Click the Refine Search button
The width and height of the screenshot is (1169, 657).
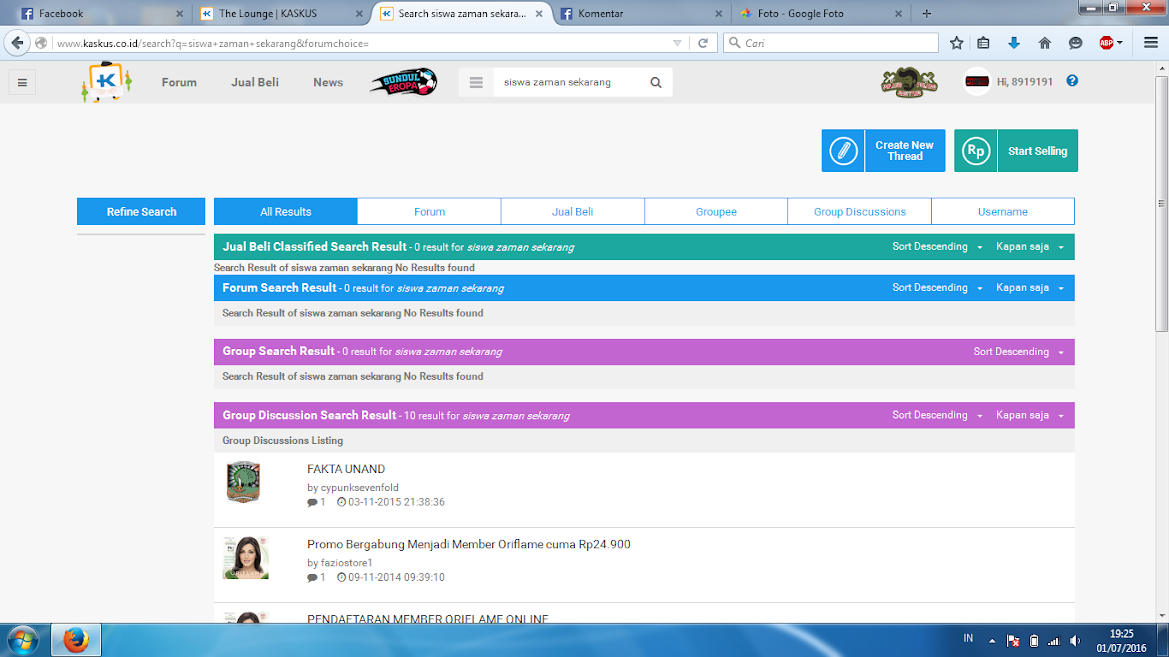click(x=141, y=212)
